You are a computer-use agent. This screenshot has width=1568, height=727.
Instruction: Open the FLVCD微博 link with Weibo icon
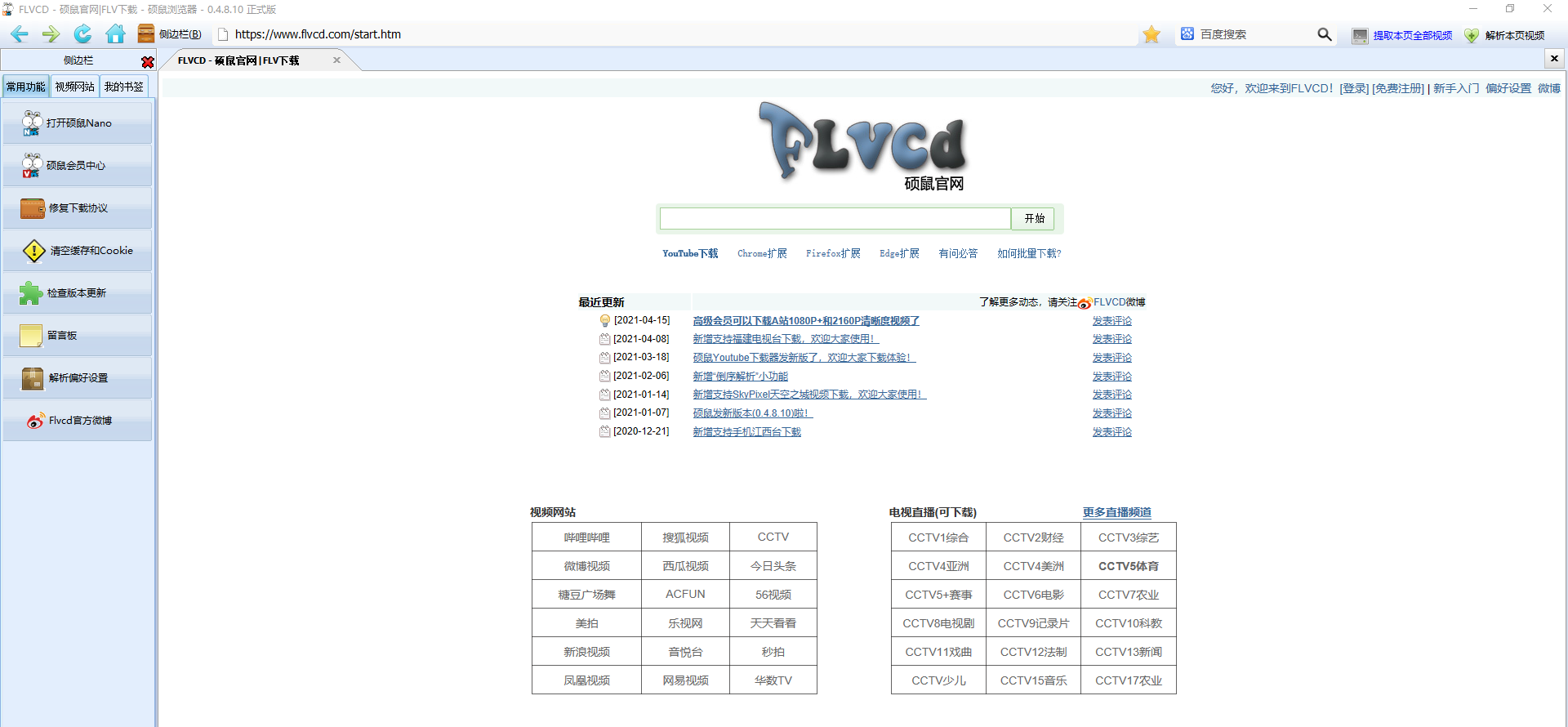point(1111,303)
